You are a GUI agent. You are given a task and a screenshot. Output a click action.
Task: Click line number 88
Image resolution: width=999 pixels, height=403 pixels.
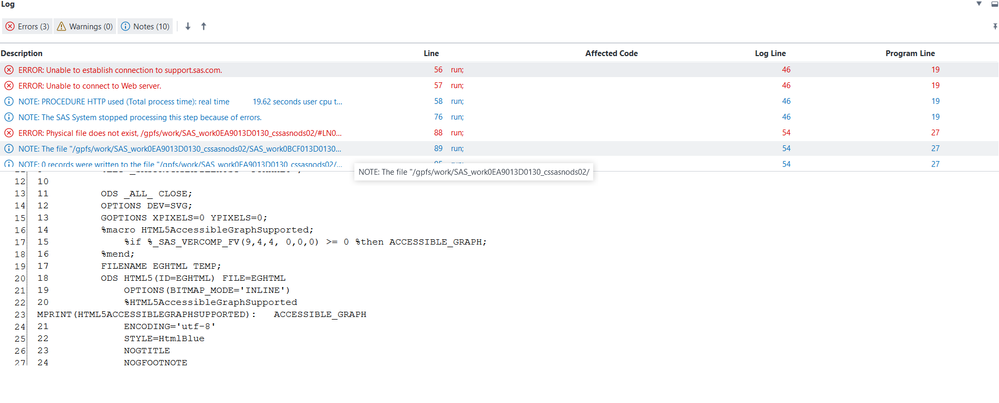click(x=438, y=133)
